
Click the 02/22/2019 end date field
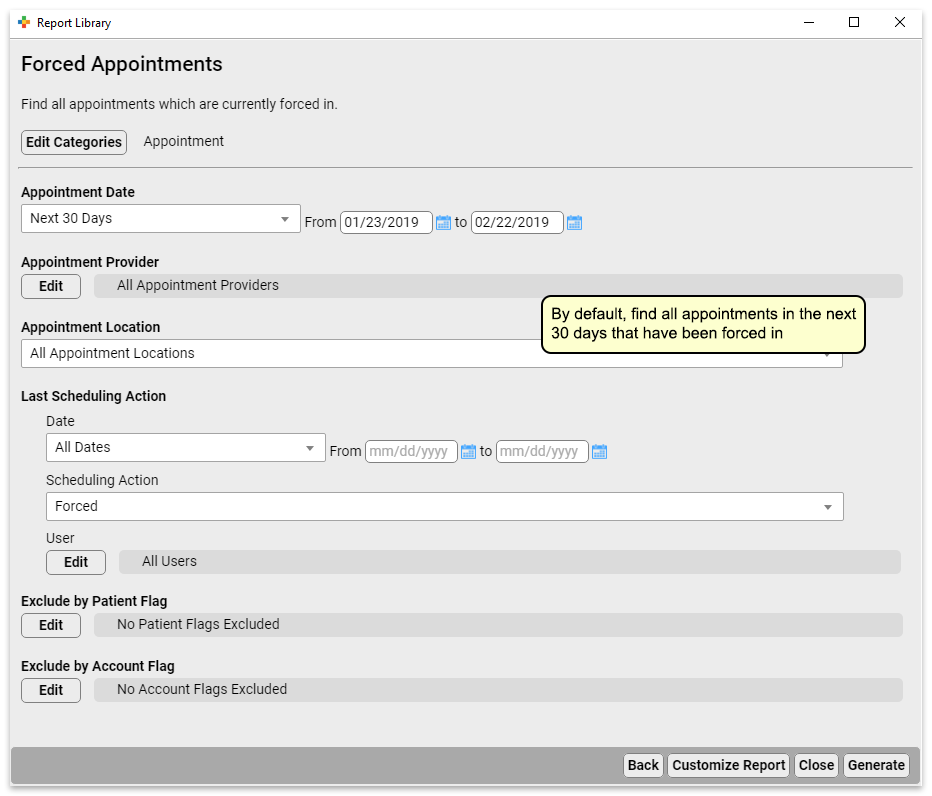[517, 222]
